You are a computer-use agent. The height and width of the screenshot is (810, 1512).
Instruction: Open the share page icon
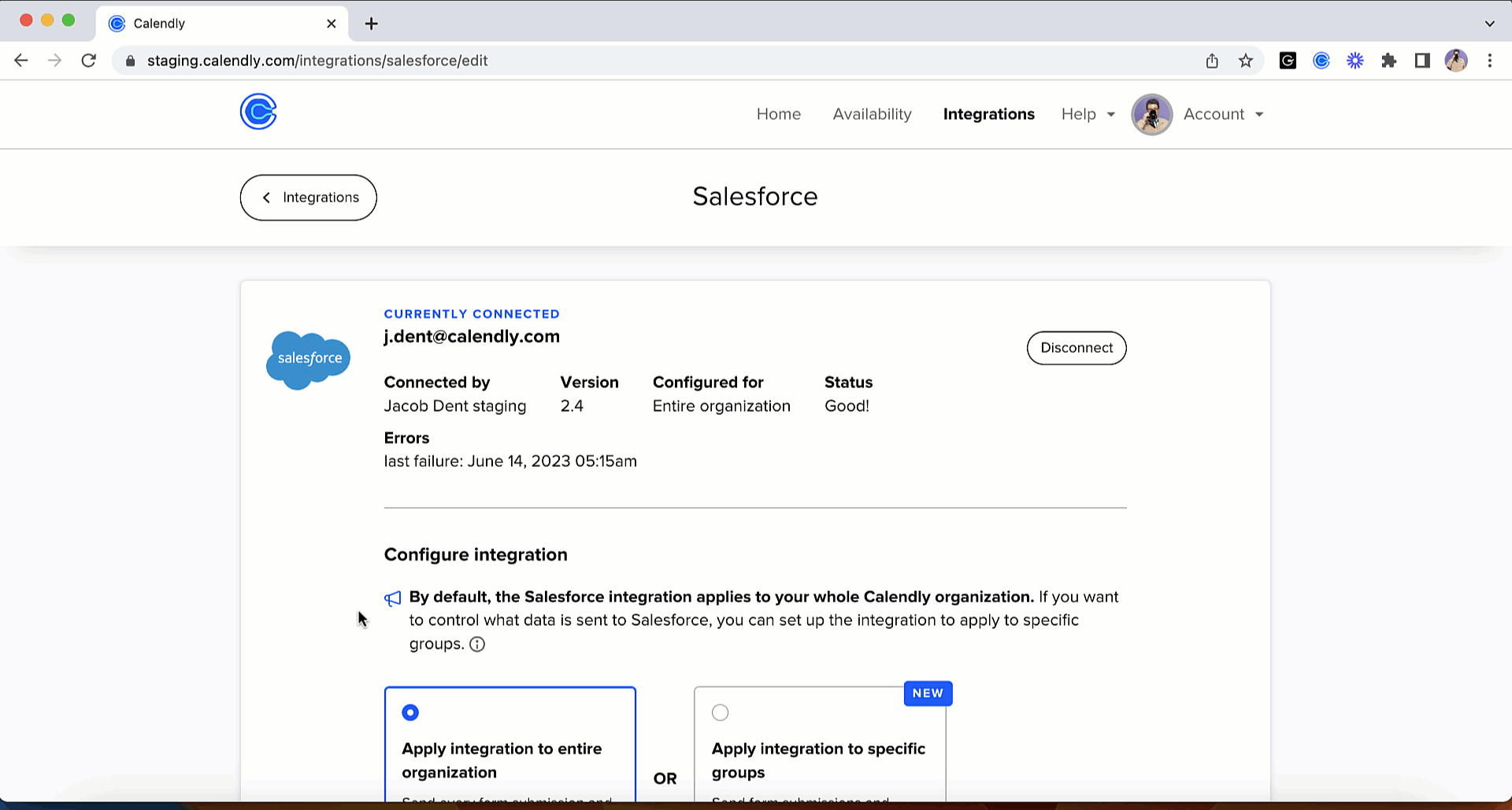point(1212,61)
